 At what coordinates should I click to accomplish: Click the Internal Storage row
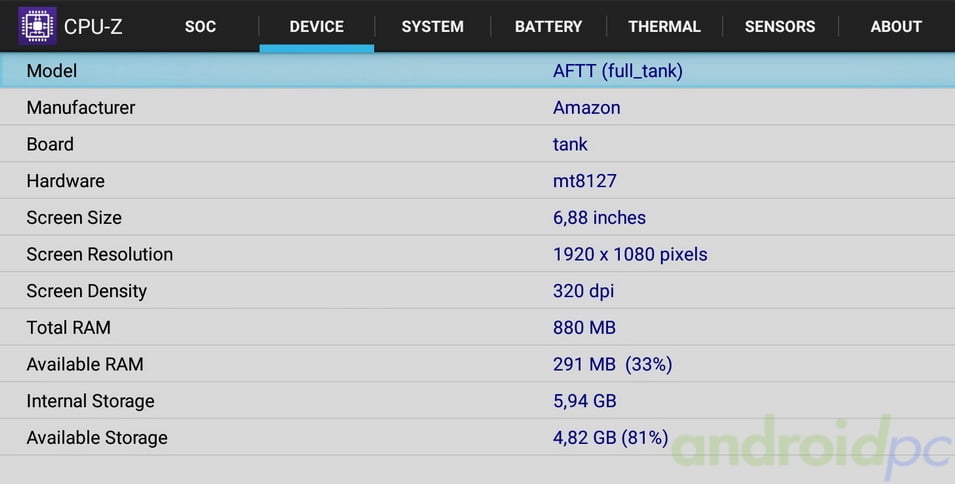[477, 401]
